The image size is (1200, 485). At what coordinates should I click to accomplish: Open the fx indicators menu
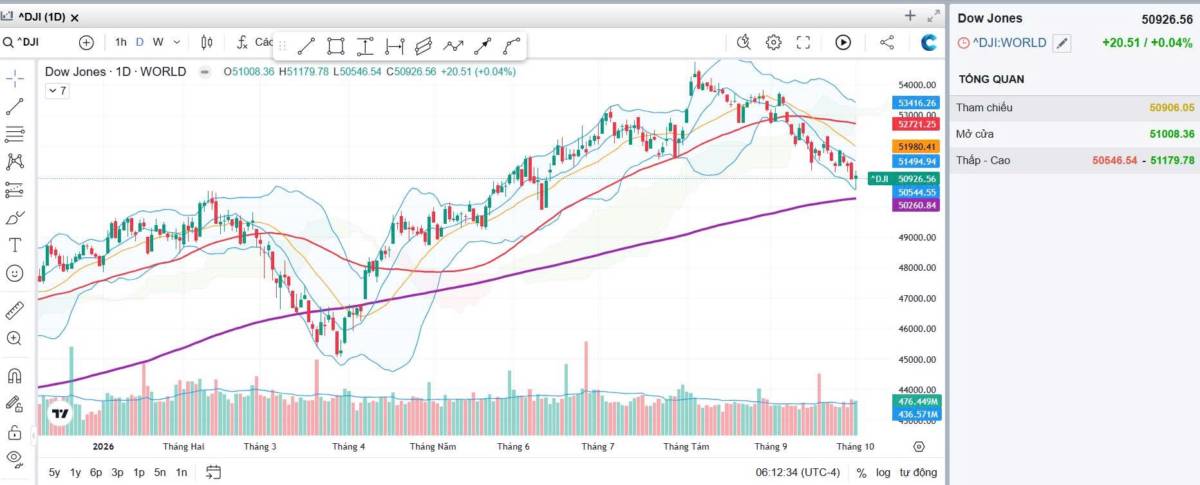pos(242,42)
